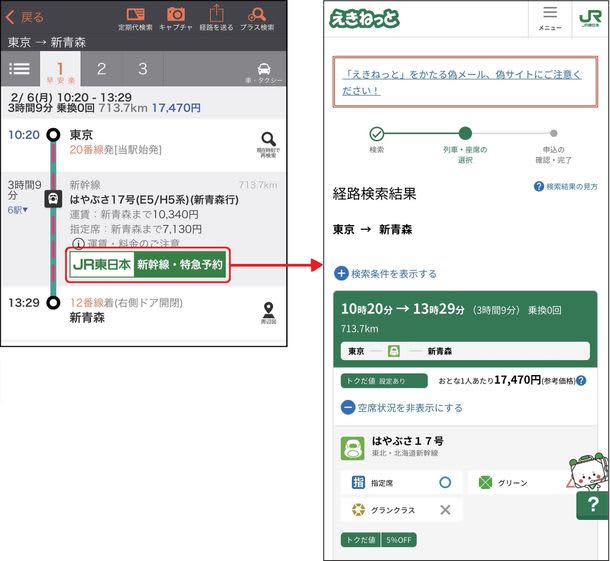Viewport: 610px width, 561px height.
Task: Switch to route tab 2
Action: [x=101, y=69]
